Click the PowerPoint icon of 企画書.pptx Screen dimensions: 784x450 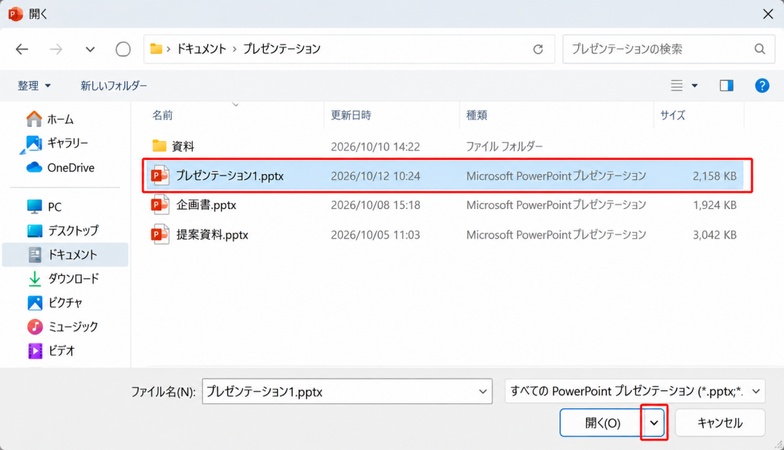[x=160, y=204]
